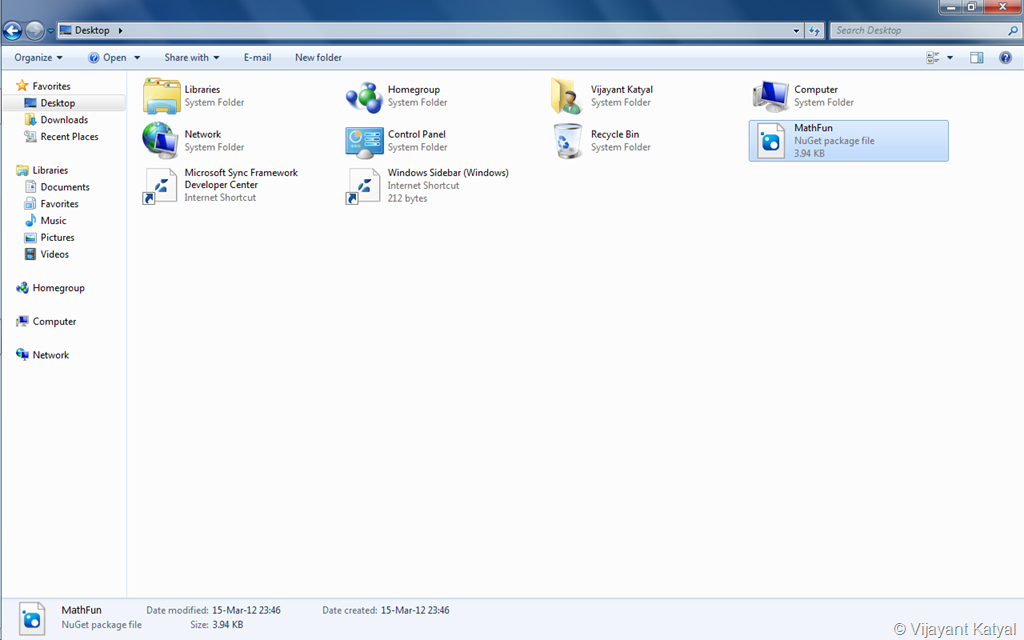Select the Computer system folder icon in file list
Screen dimensions: 1024x640
[x=771, y=96]
